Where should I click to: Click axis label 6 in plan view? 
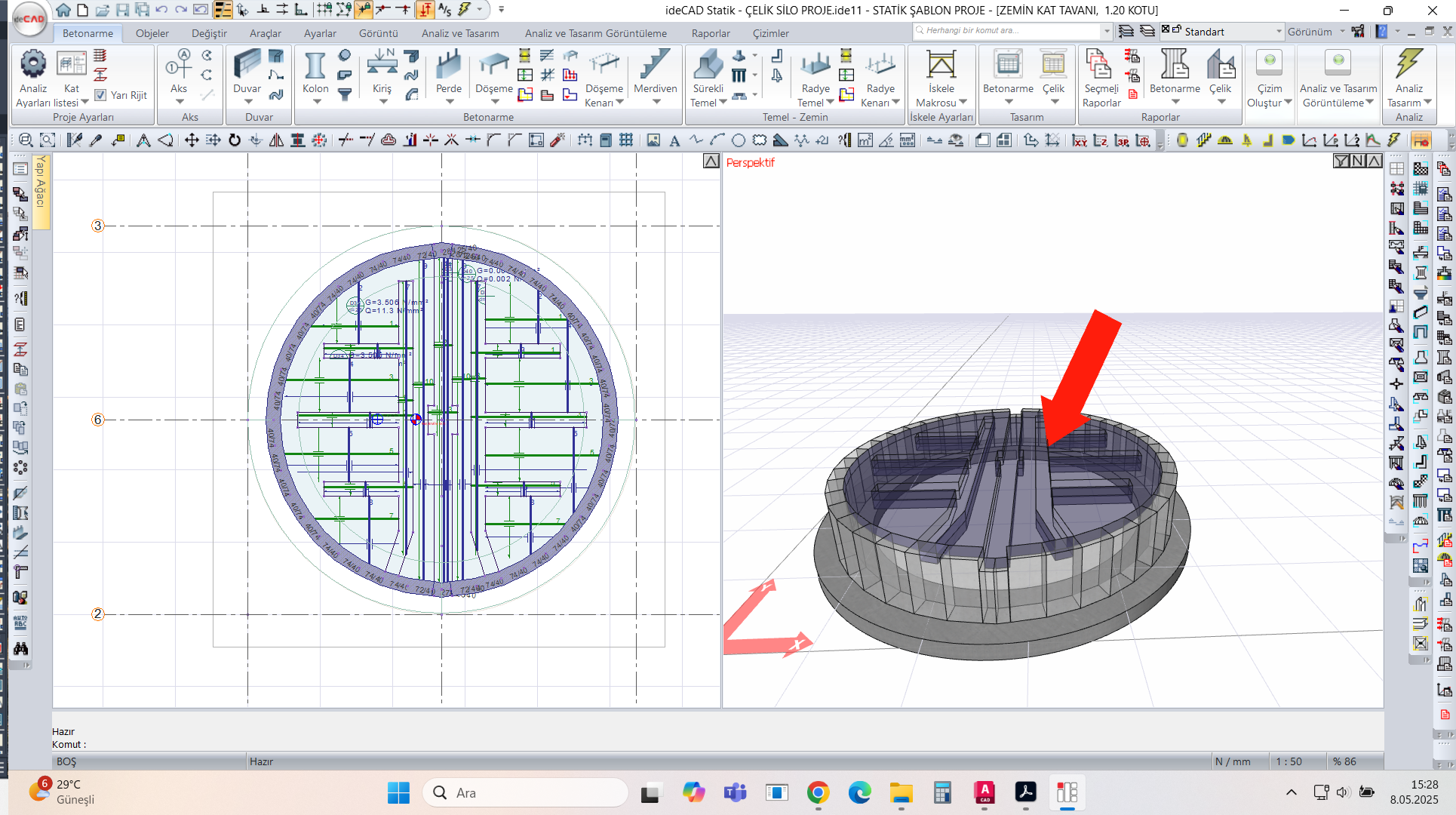coord(97,420)
